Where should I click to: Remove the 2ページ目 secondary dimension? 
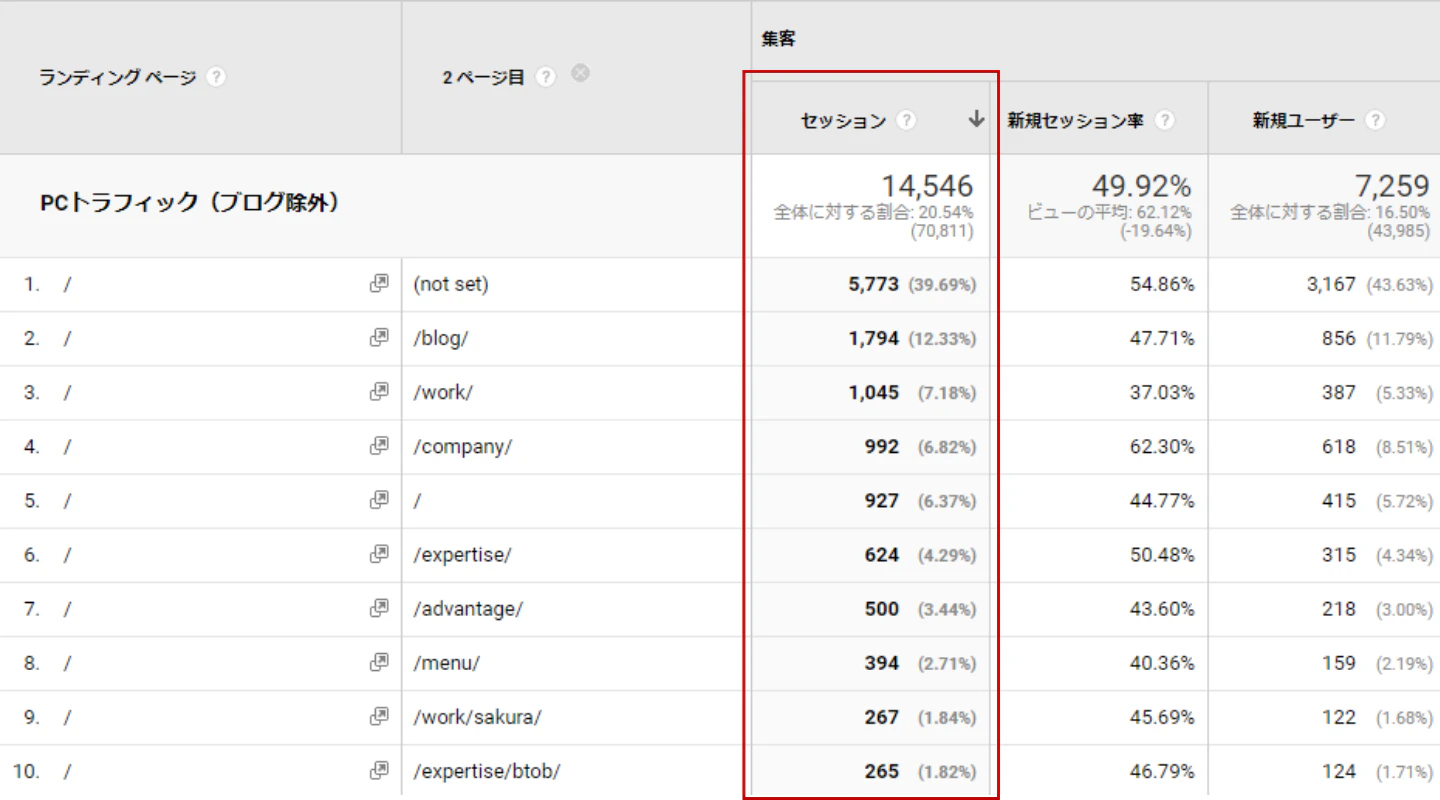coord(580,73)
